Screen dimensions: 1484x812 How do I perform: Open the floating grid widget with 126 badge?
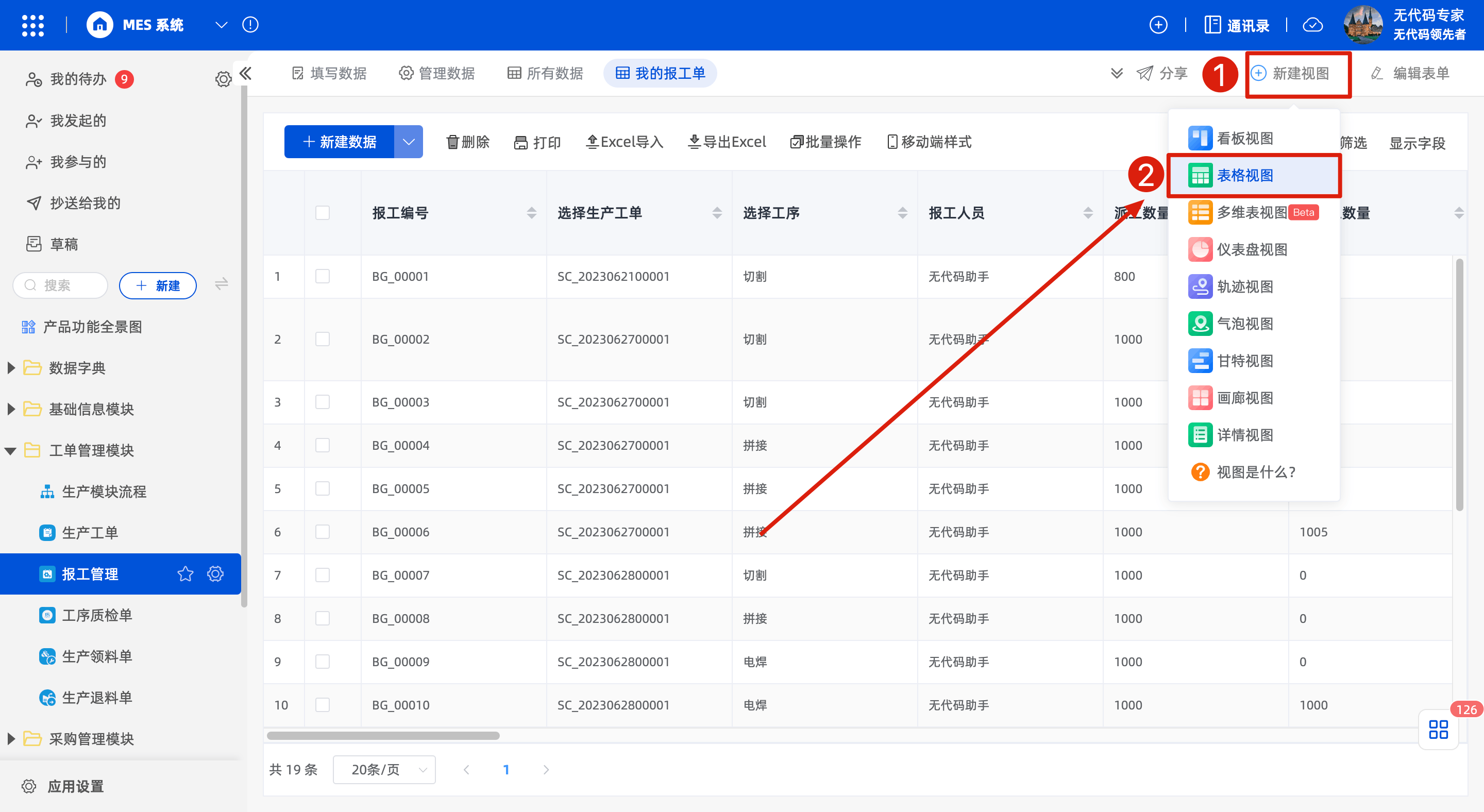pyautogui.click(x=1438, y=729)
